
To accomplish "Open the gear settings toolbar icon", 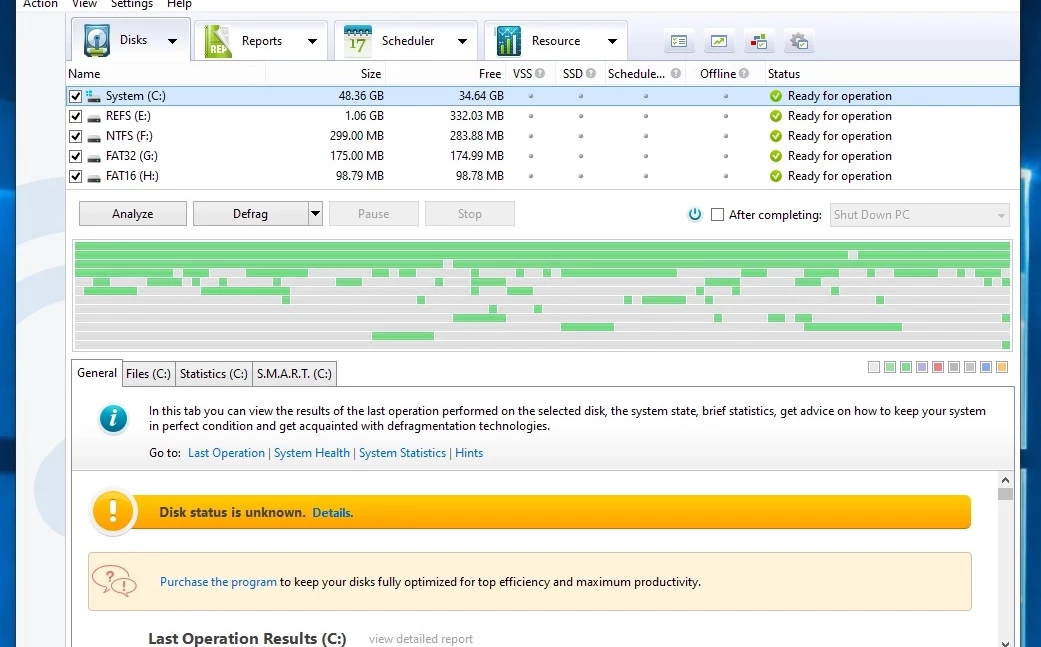I will tap(799, 41).
